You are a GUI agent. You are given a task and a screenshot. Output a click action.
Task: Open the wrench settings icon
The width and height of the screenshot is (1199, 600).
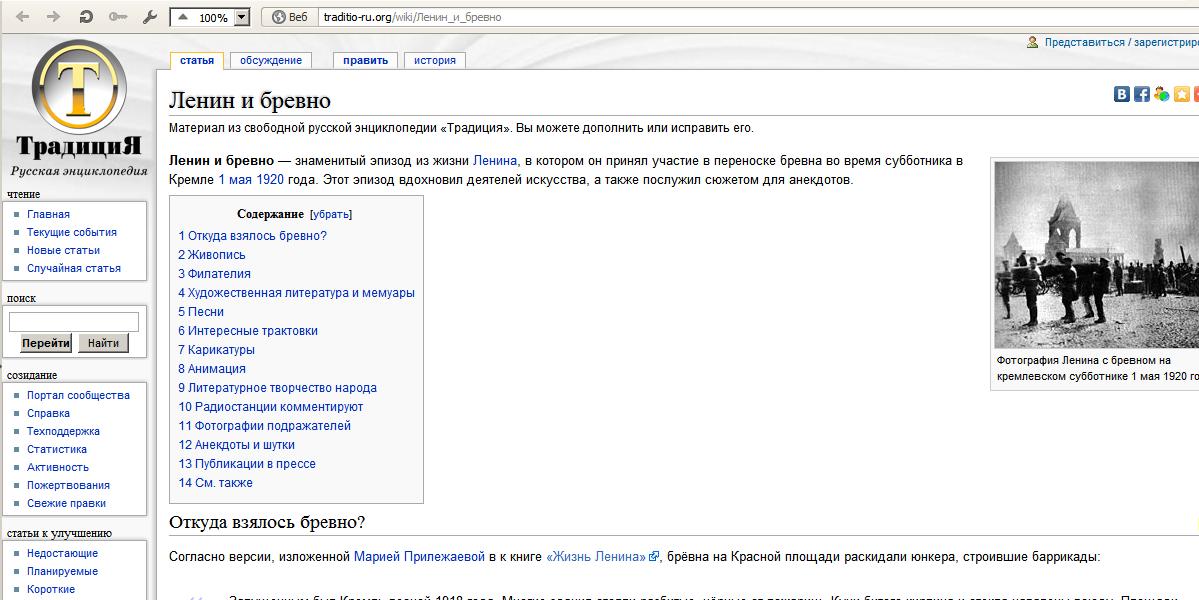150,17
